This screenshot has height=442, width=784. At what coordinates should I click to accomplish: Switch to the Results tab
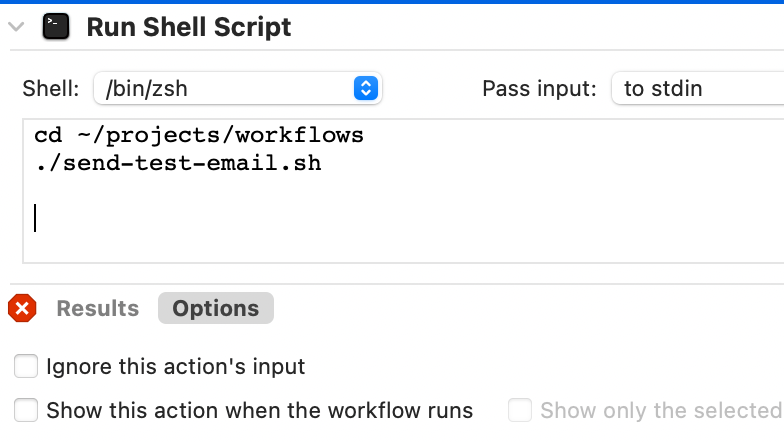(x=98, y=308)
